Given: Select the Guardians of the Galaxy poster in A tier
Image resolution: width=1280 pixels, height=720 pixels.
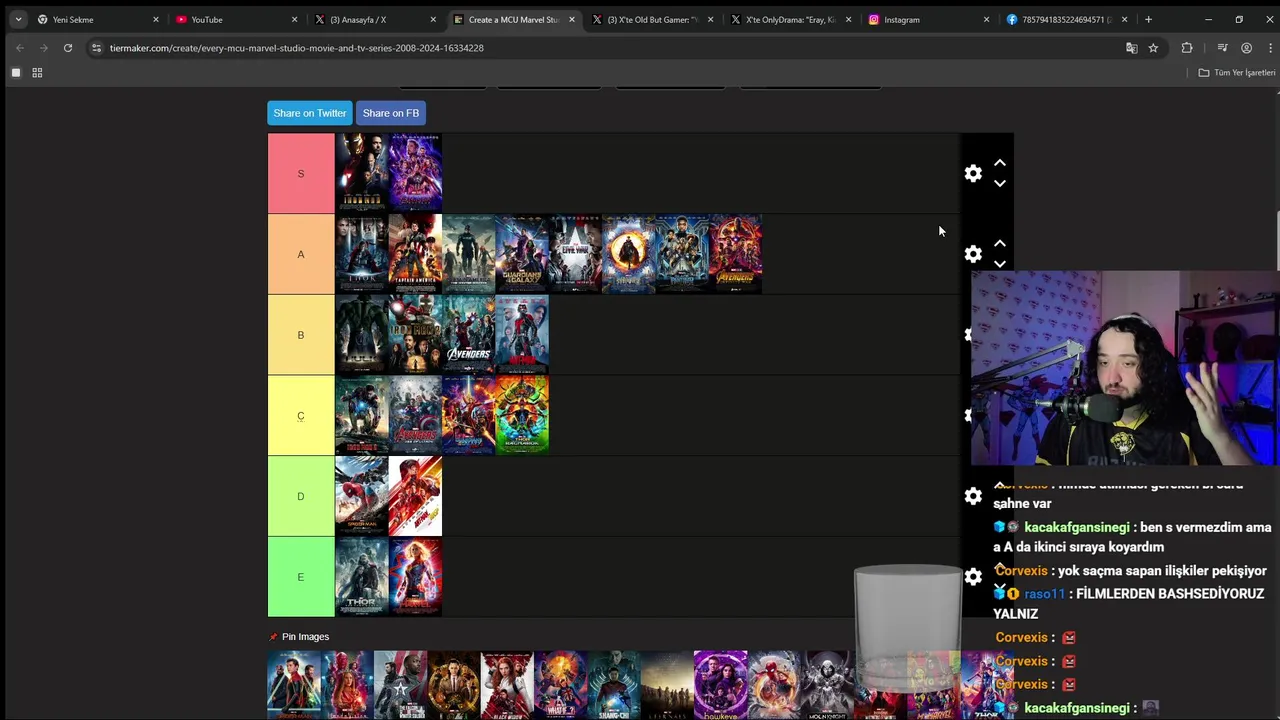Looking at the screenshot, I should tap(522, 254).
